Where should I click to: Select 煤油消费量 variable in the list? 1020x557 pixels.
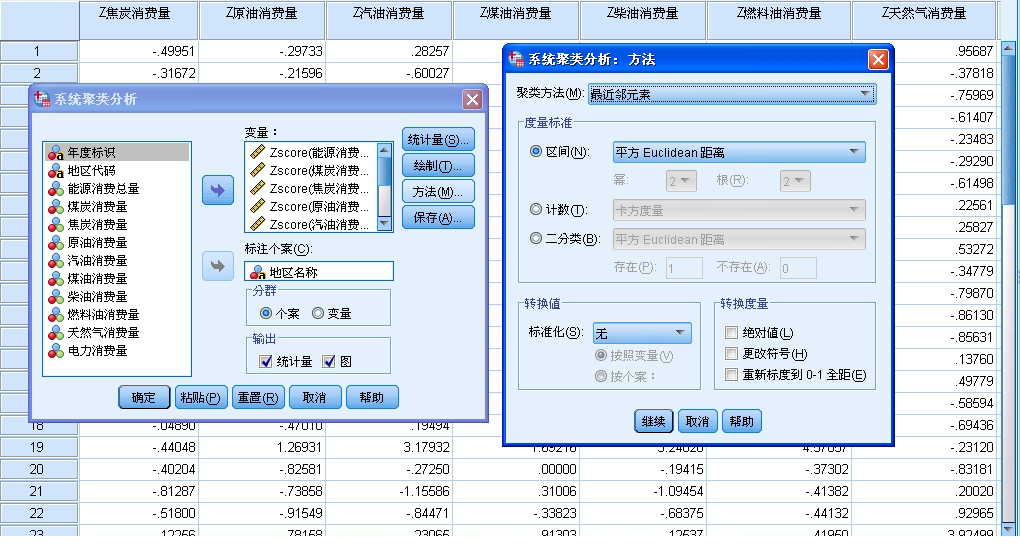(x=117, y=278)
